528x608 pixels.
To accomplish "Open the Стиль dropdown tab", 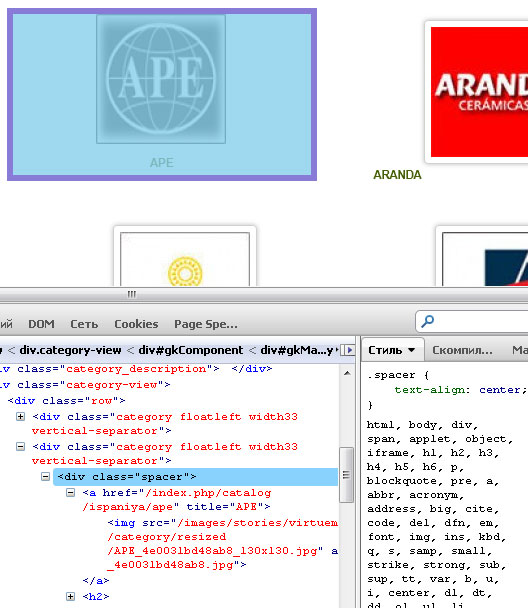I will coord(392,350).
